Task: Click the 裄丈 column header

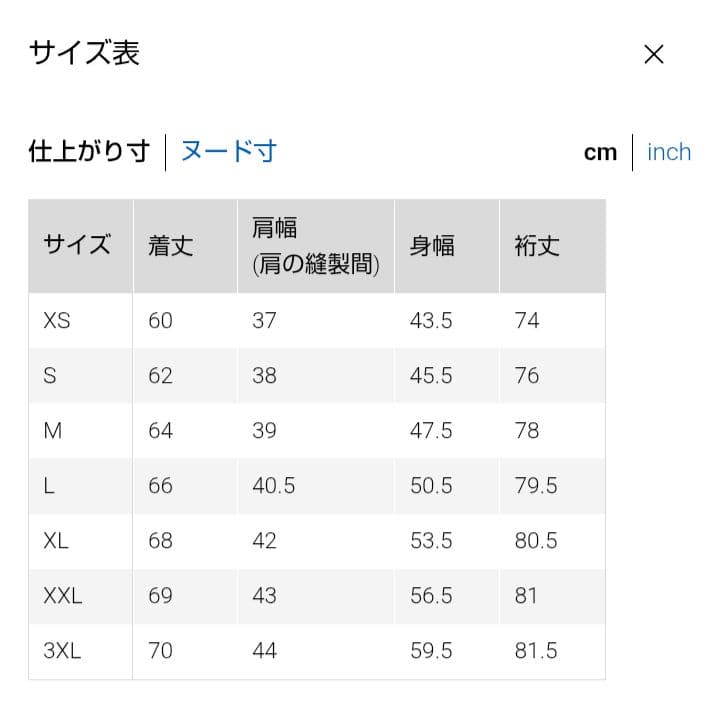Action: click(537, 246)
